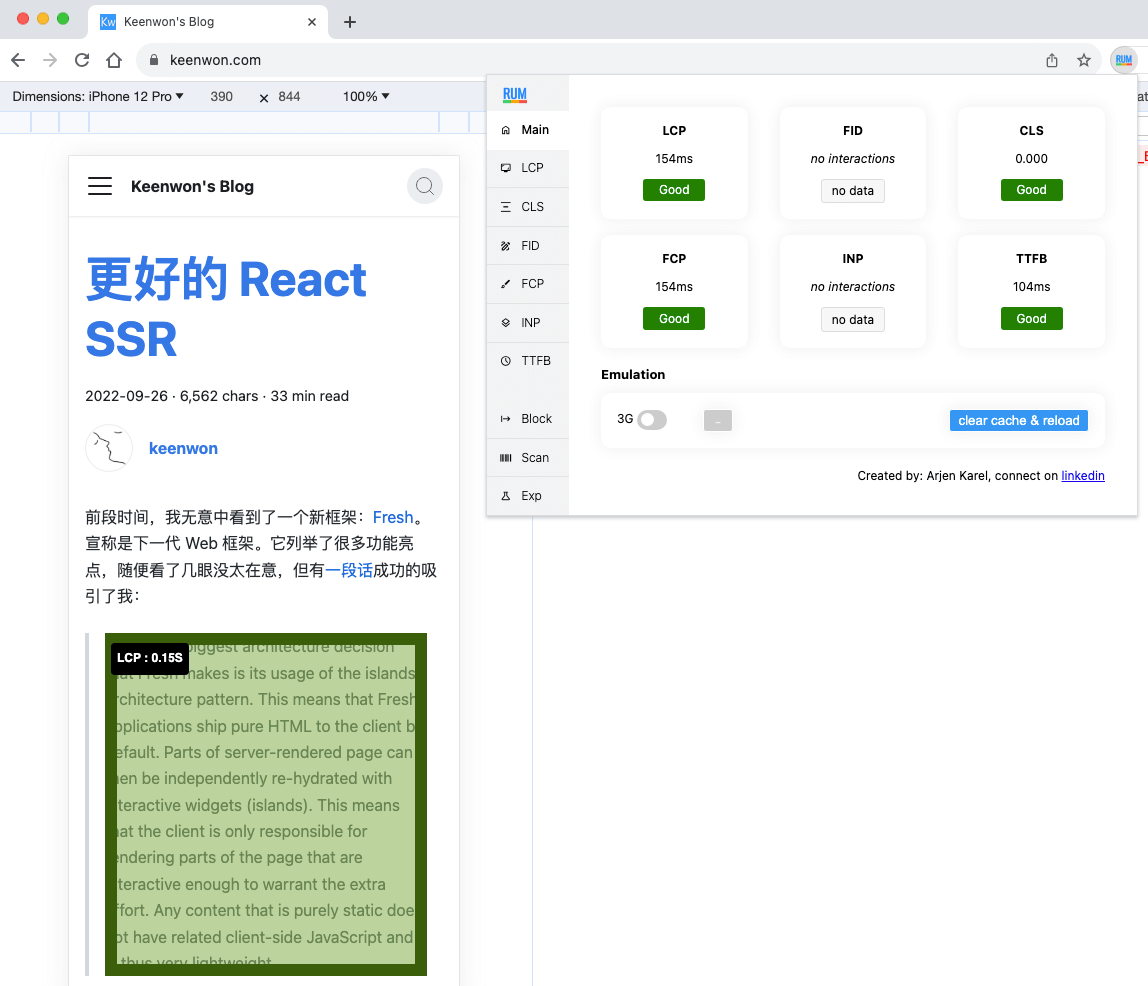Go to the browser home page
1148x986 pixels.
click(114, 60)
